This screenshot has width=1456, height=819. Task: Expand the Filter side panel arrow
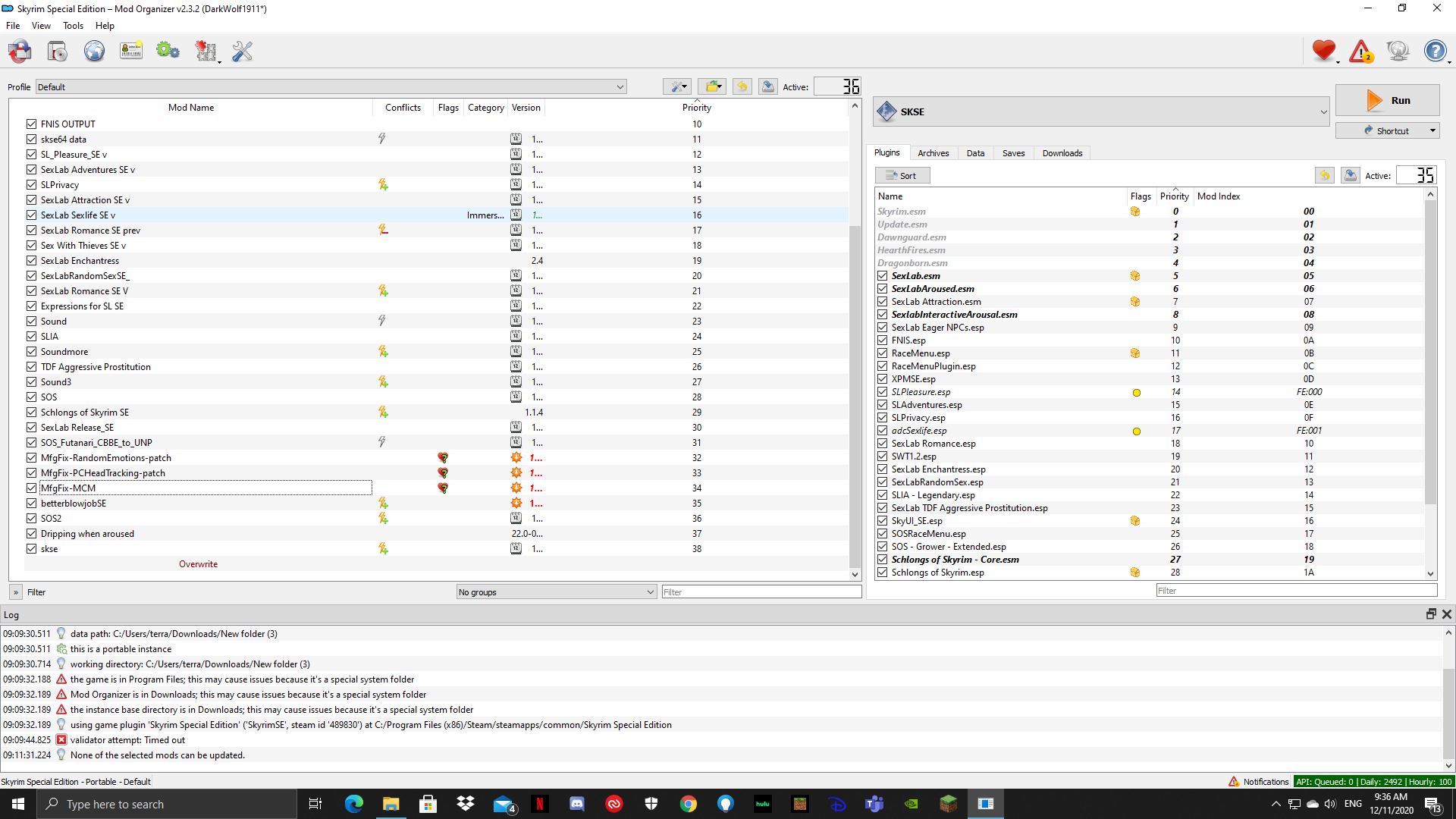pos(16,592)
